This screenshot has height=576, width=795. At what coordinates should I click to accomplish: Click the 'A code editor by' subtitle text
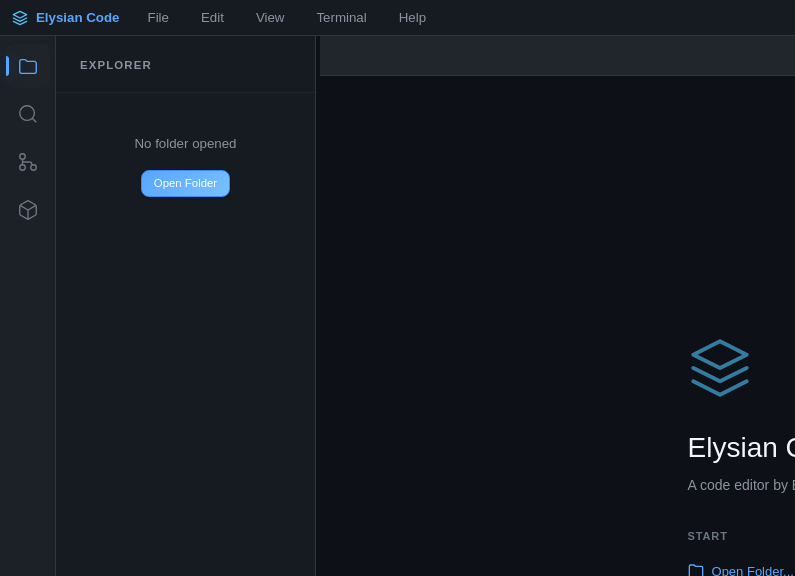pyautogui.click(x=741, y=485)
